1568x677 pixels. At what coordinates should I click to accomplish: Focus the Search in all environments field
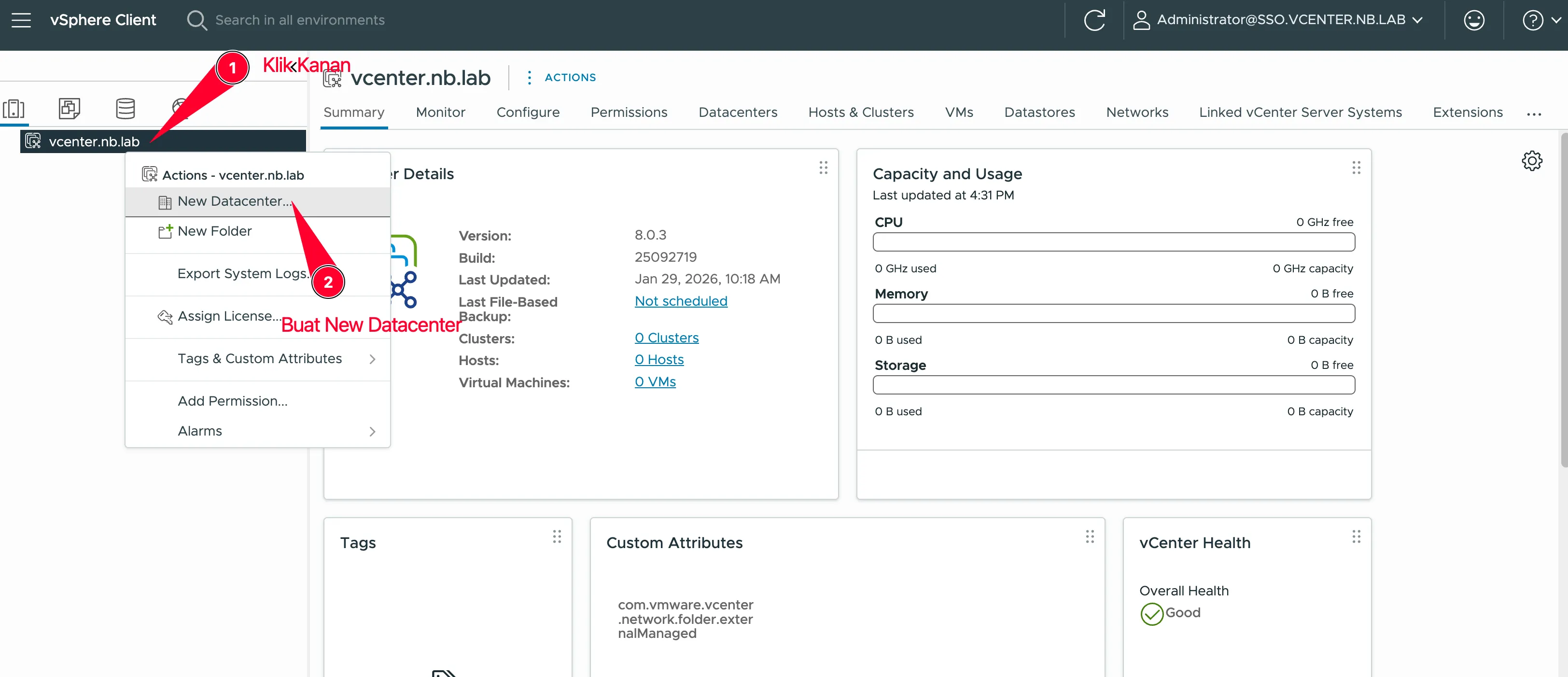tap(299, 20)
